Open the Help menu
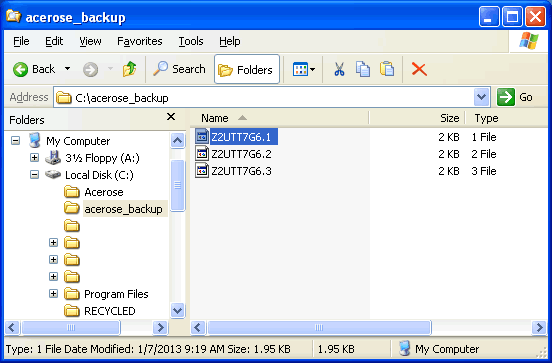 pyautogui.click(x=230, y=41)
